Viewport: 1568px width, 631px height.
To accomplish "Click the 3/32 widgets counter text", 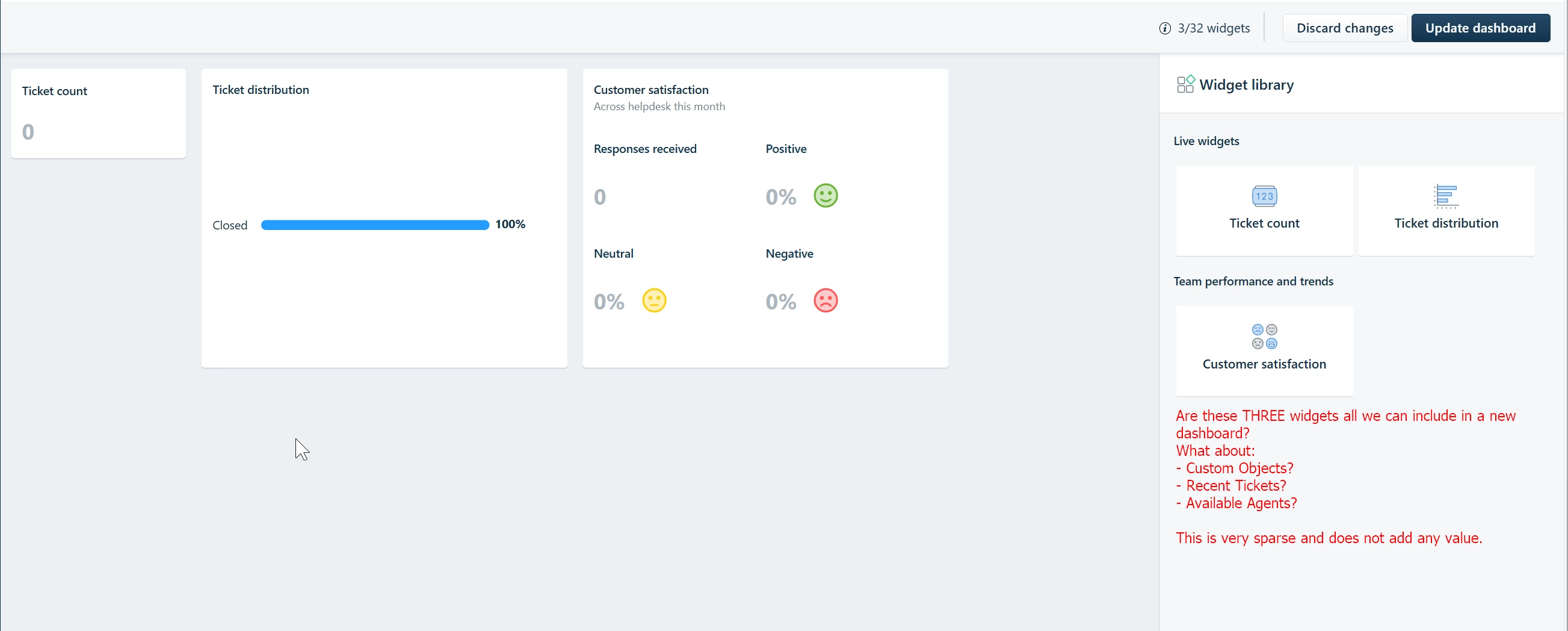I will [x=1213, y=28].
